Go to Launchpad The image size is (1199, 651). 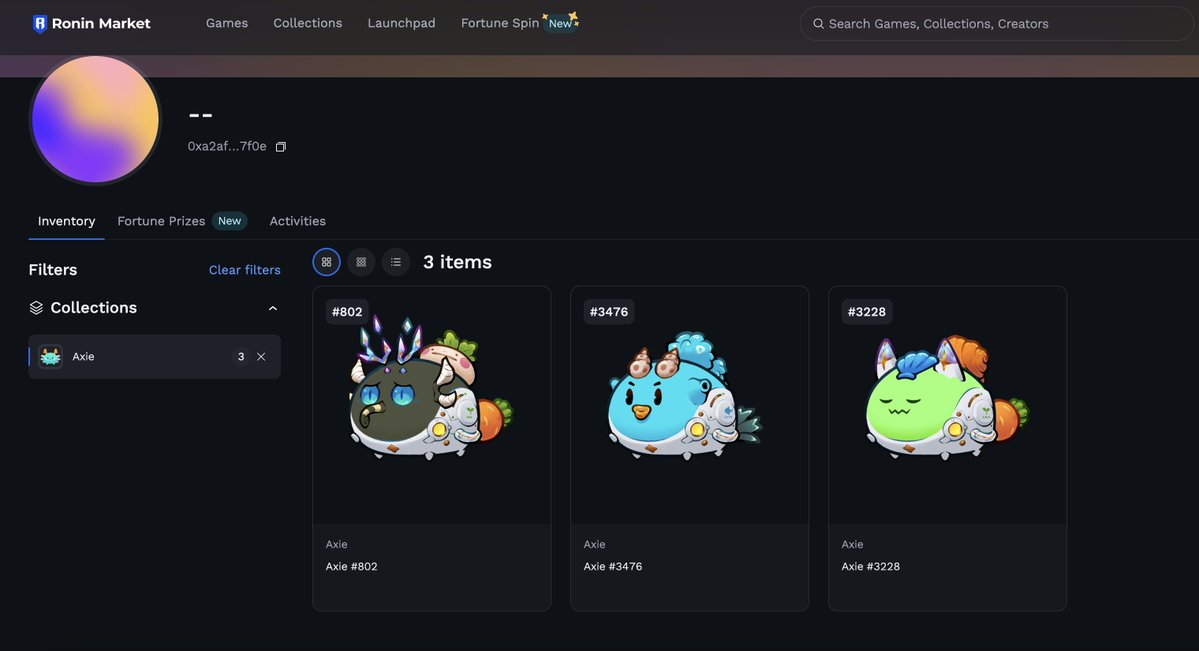pyautogui.click(x=401, y=23)
